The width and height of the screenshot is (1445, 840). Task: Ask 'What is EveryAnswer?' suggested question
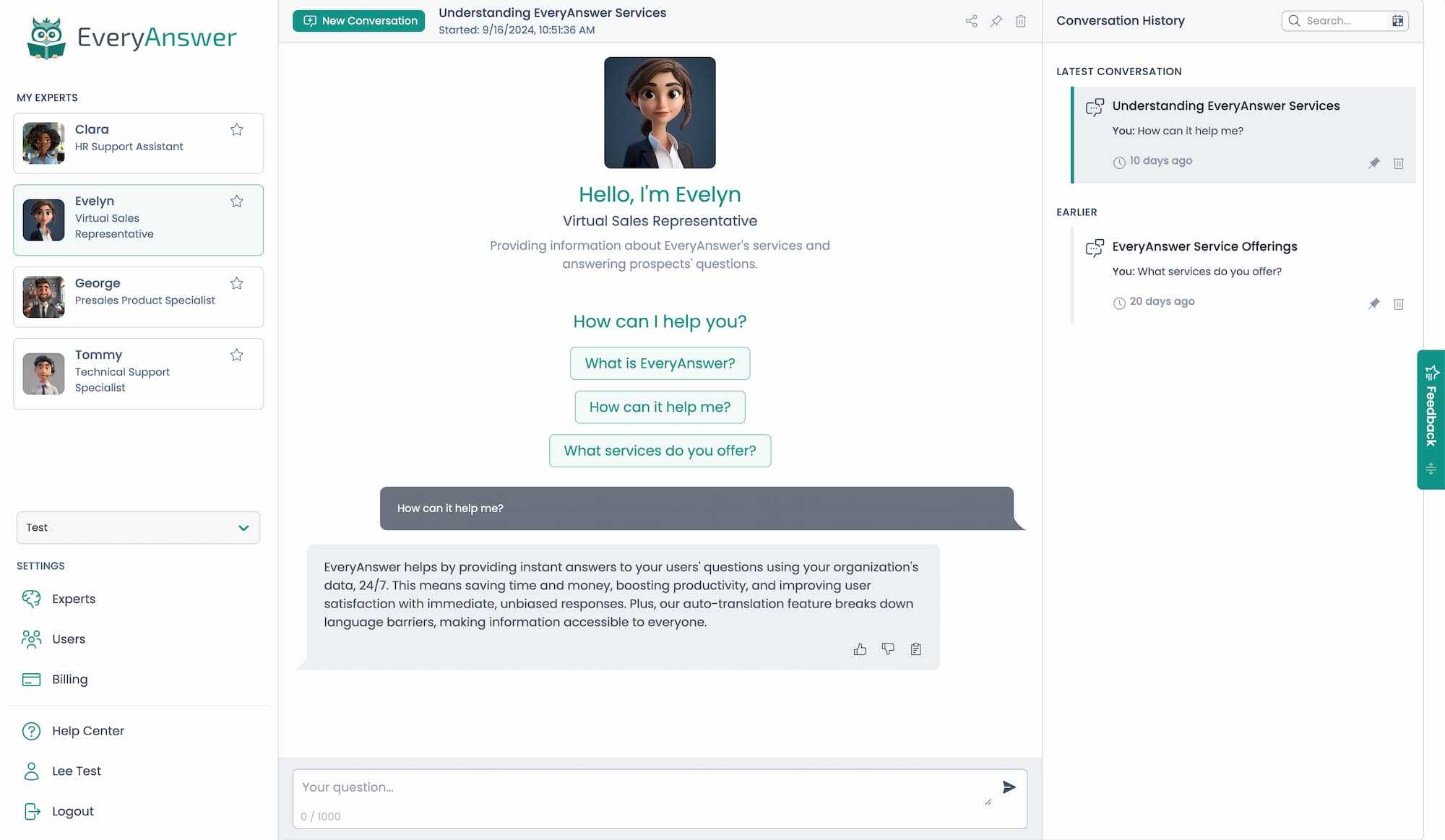pyautogui.click(x=660, y=363)
